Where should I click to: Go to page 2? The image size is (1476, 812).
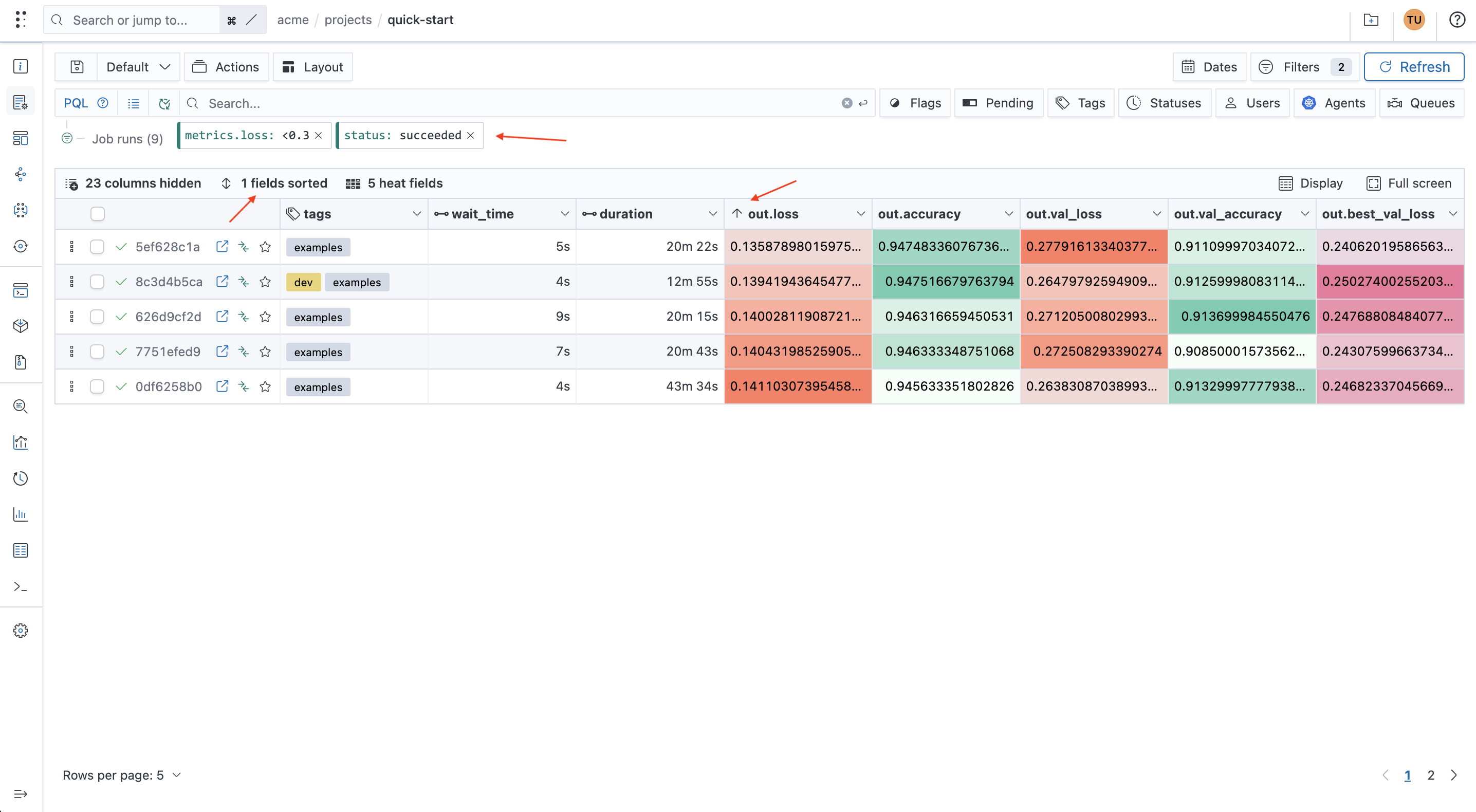(1431, 775)
